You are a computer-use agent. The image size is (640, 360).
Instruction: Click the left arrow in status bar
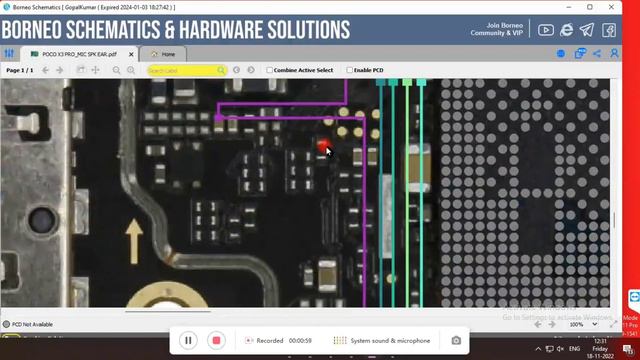point(538,324)
